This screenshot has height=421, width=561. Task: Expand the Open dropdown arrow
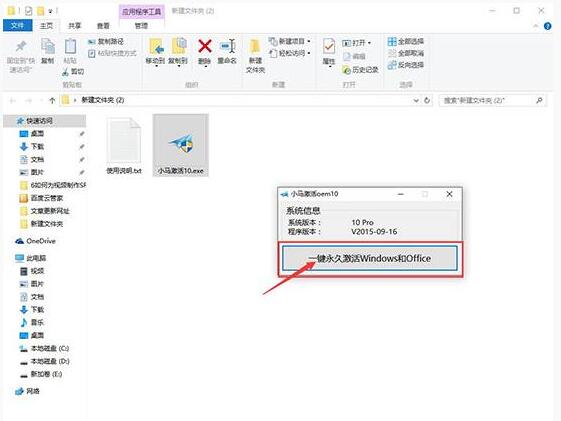tap(369, 43)
